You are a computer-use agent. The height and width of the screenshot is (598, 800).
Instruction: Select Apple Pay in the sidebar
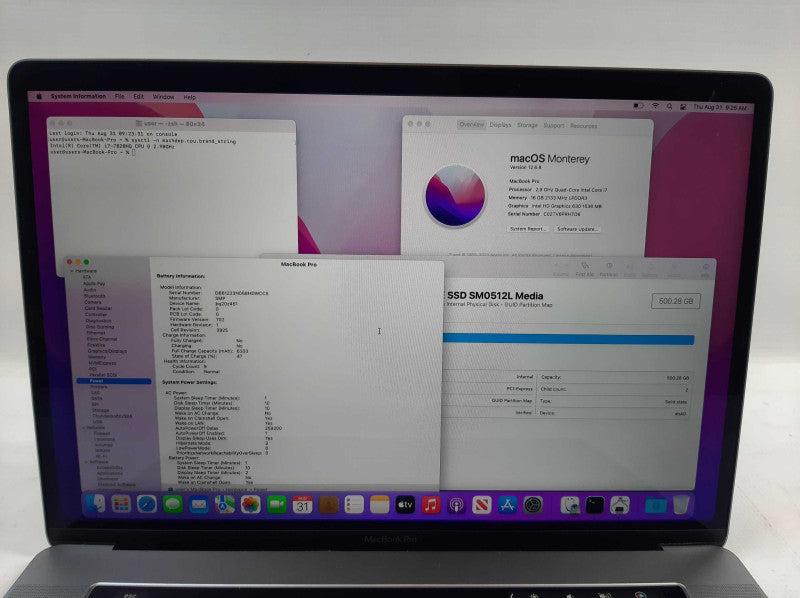pos(94,283)
